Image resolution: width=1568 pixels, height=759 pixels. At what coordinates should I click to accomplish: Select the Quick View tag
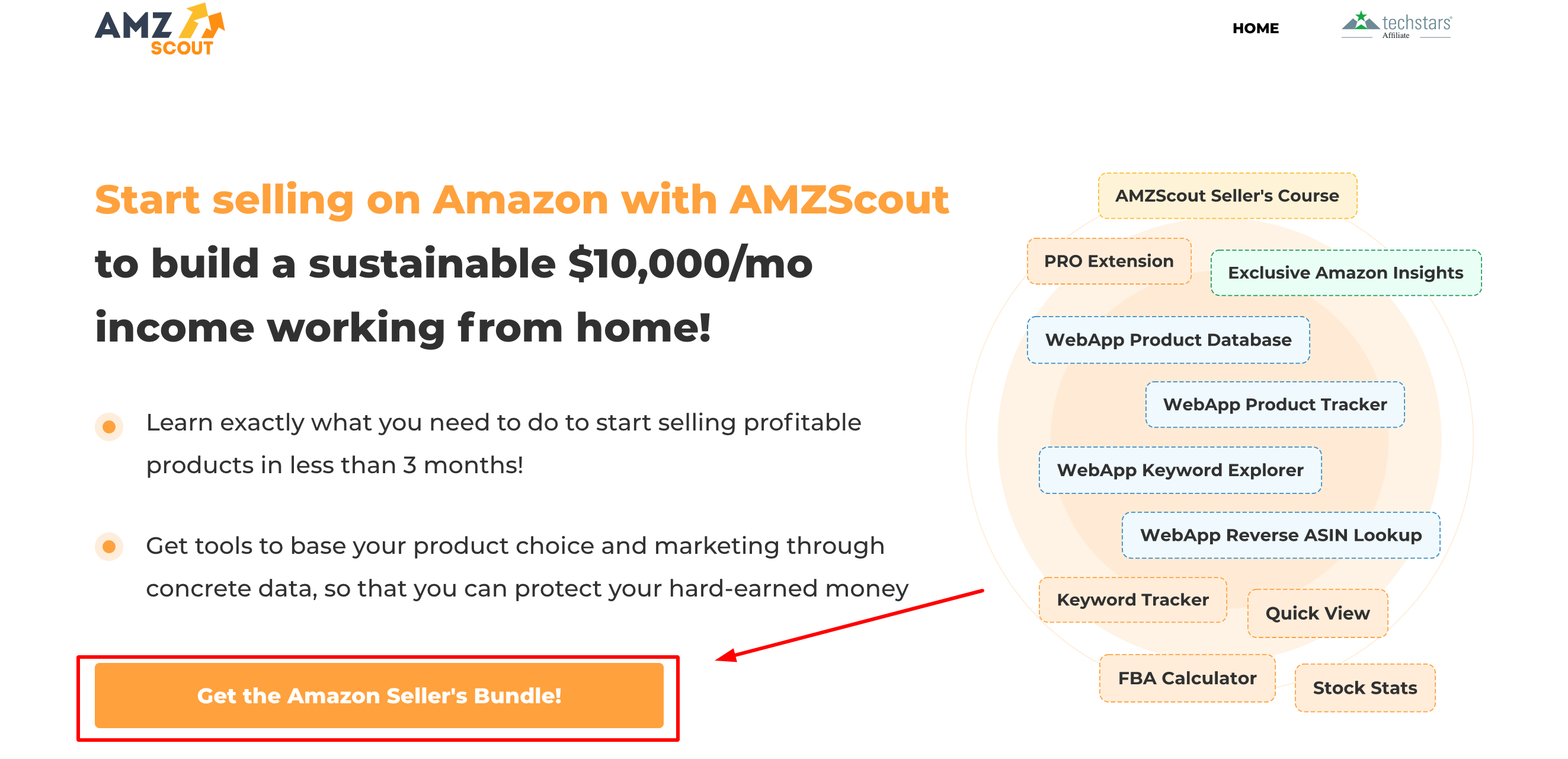[x=1317, y=613]
